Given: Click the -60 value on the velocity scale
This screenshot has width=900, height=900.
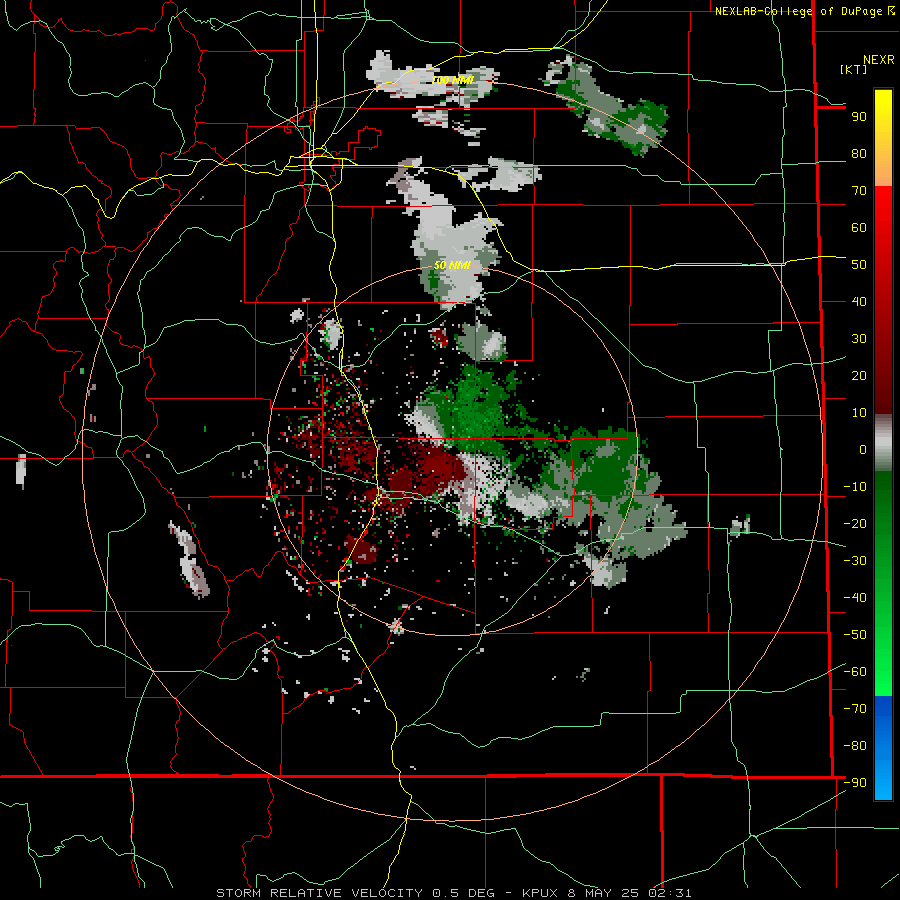Looking at the screenshot, I should [x=855, y=672].
